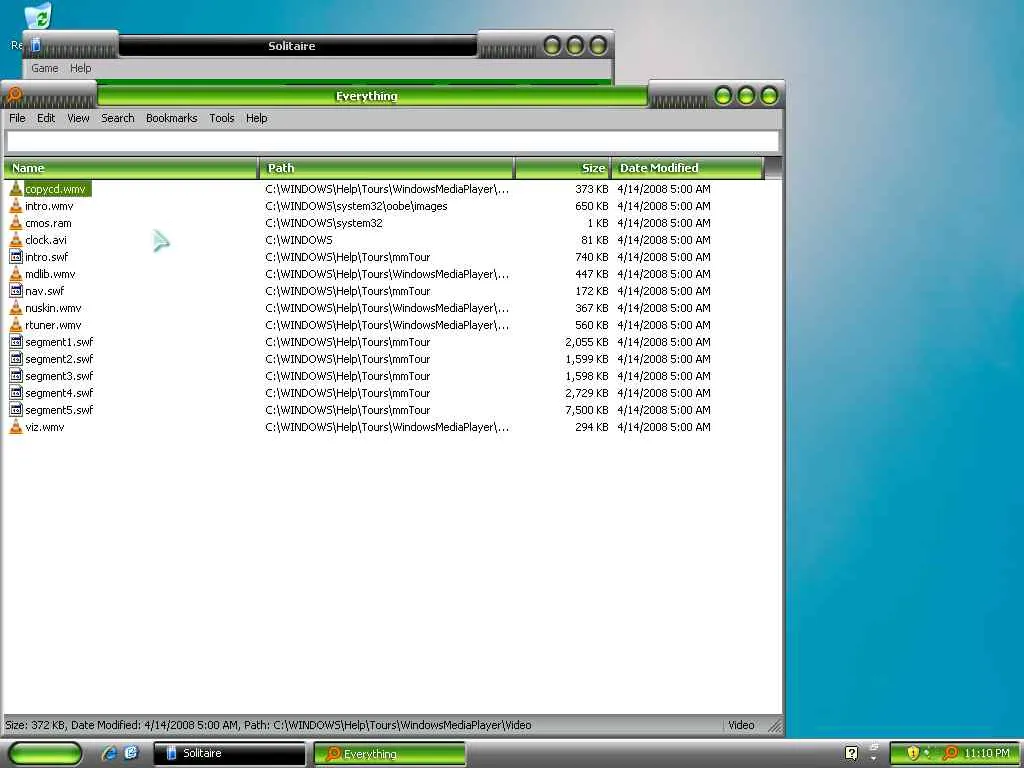
Task: Sort results by Size column header
Action: point(563,168)
